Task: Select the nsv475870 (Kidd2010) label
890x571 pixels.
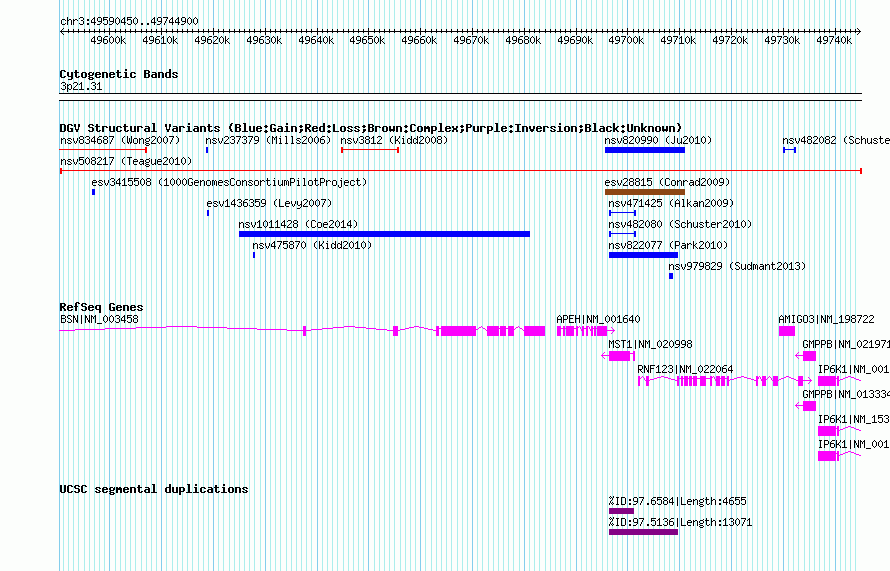Action: pyautogui.click(x=312, y=245)
